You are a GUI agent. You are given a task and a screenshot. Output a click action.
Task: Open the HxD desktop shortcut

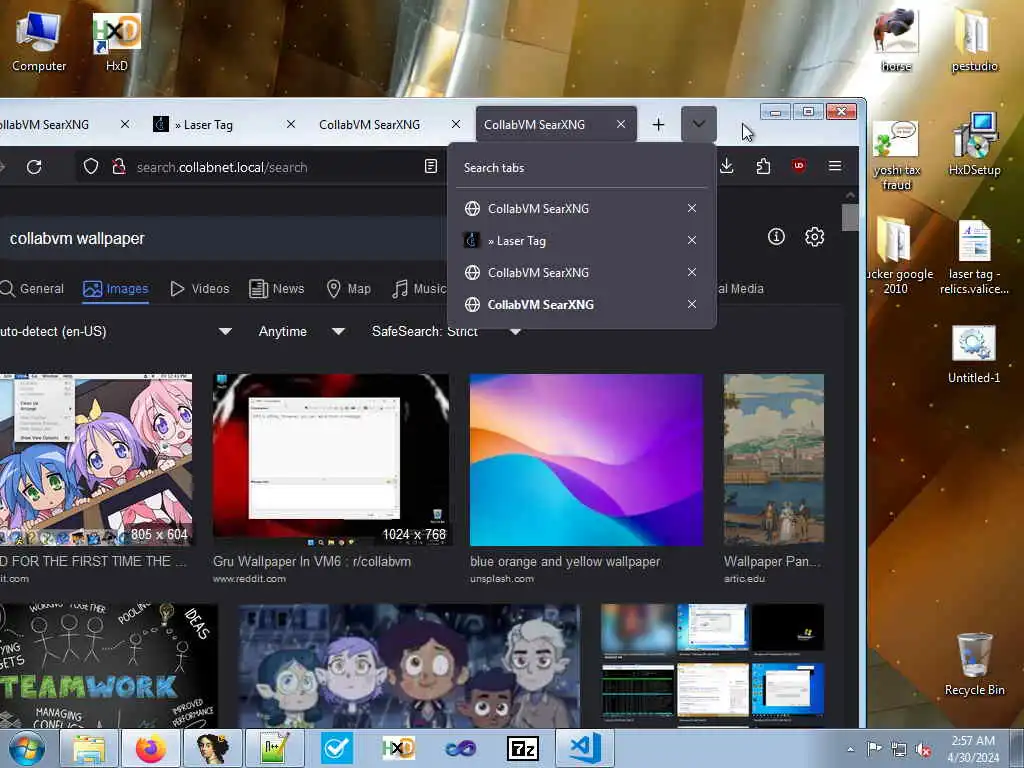[116, 42]
